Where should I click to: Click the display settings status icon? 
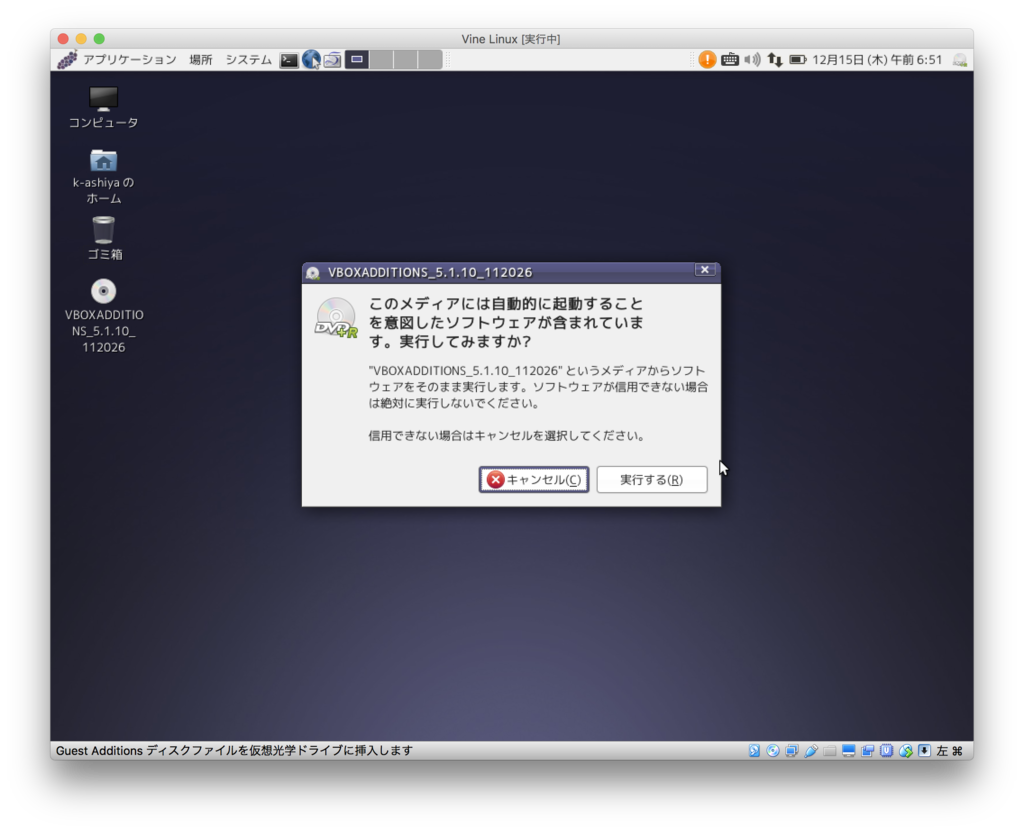(848, 750)
